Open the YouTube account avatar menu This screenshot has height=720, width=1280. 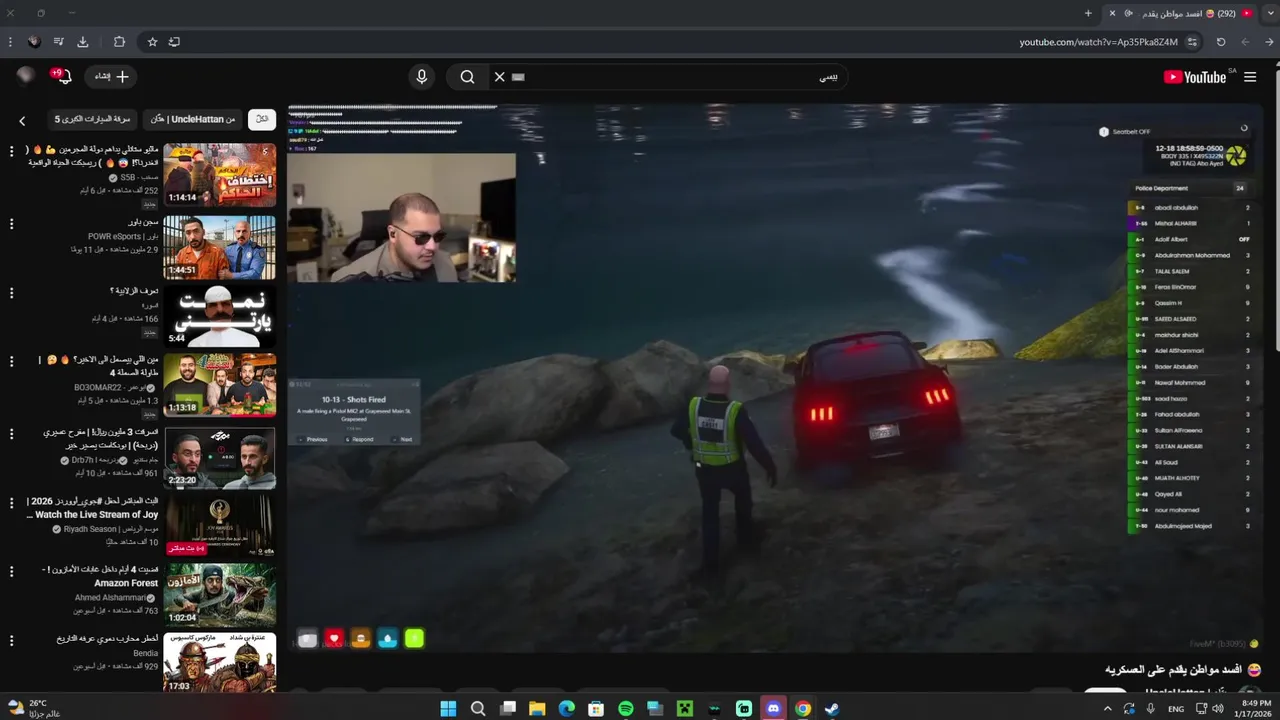(x=25, y=76)
